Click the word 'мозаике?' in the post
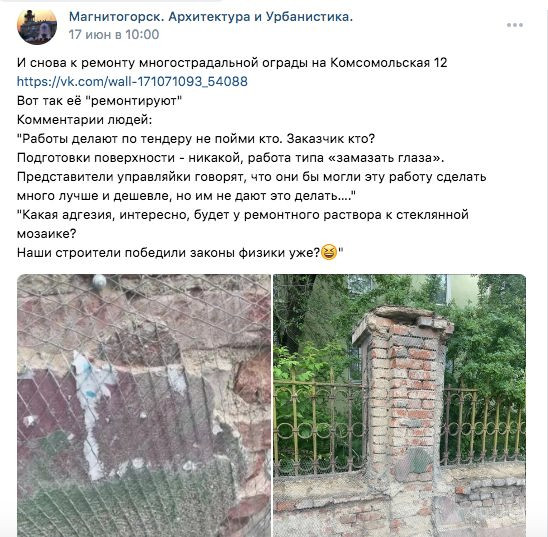Image resolution: width=548 pixels, height=537 pixels. tap(46, 234)
